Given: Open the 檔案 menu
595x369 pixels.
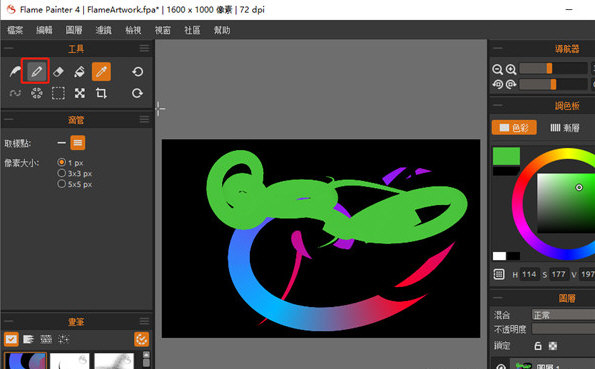Looking at the screenshot, I should [x=15, y=30].
